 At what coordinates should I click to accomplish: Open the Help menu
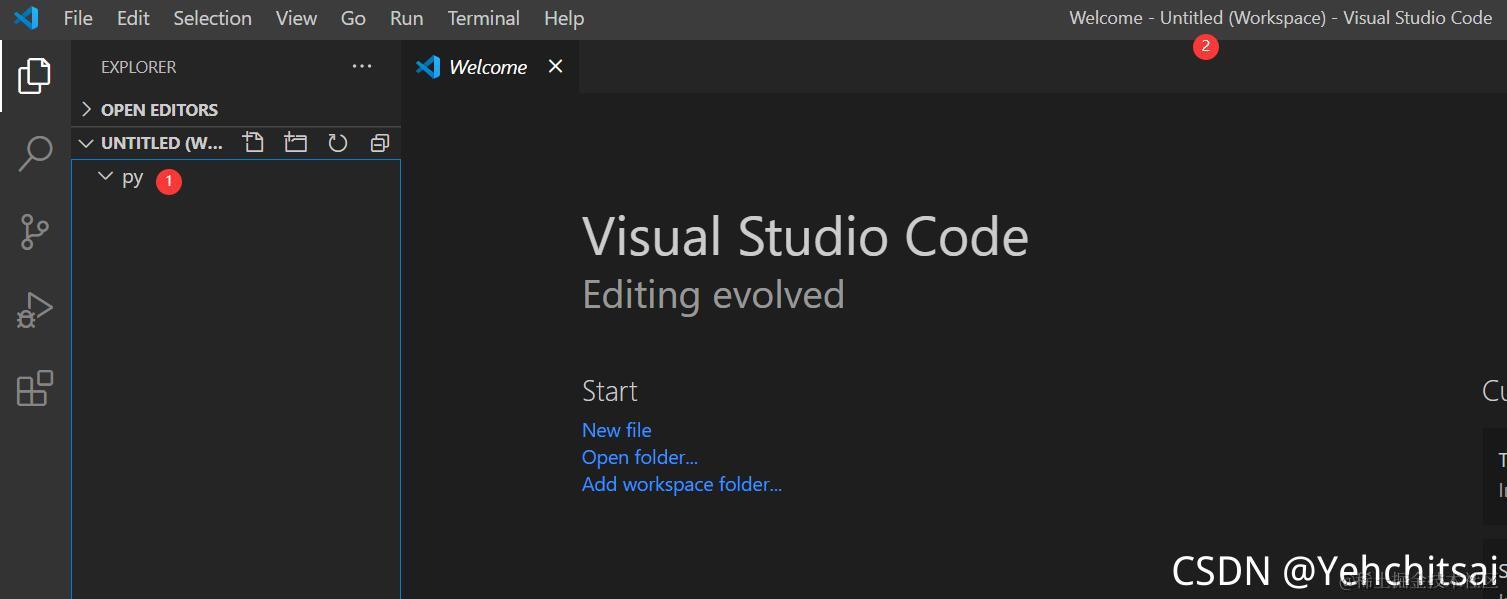pyautogui.click(x=564, y=18)
